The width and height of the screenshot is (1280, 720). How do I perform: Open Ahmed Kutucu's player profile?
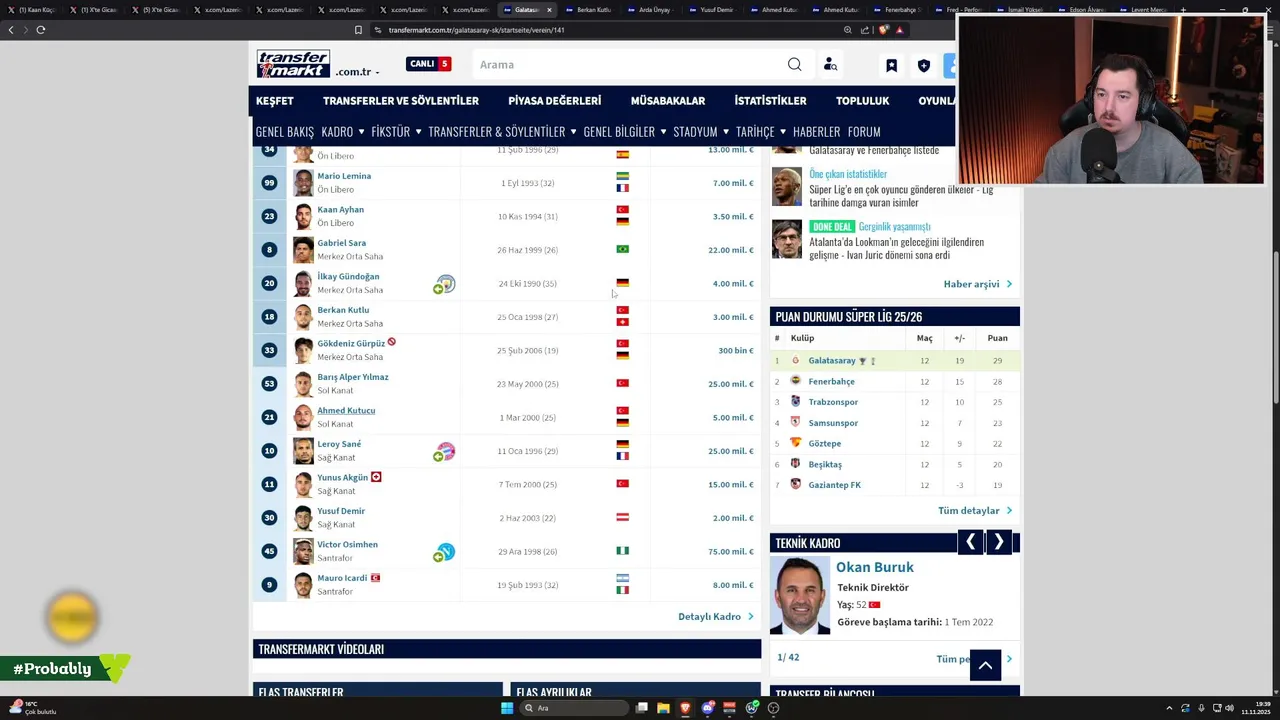pos(346,410)
